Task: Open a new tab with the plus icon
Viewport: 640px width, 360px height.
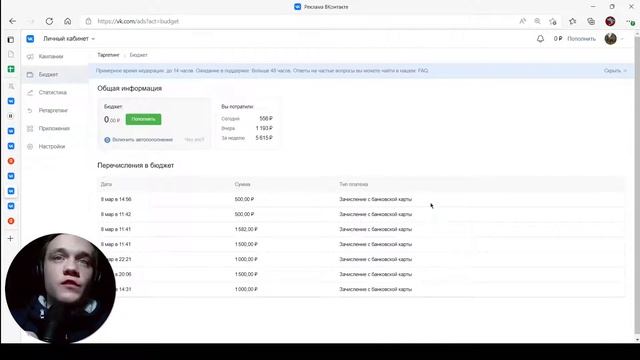Action: point(11,238)
